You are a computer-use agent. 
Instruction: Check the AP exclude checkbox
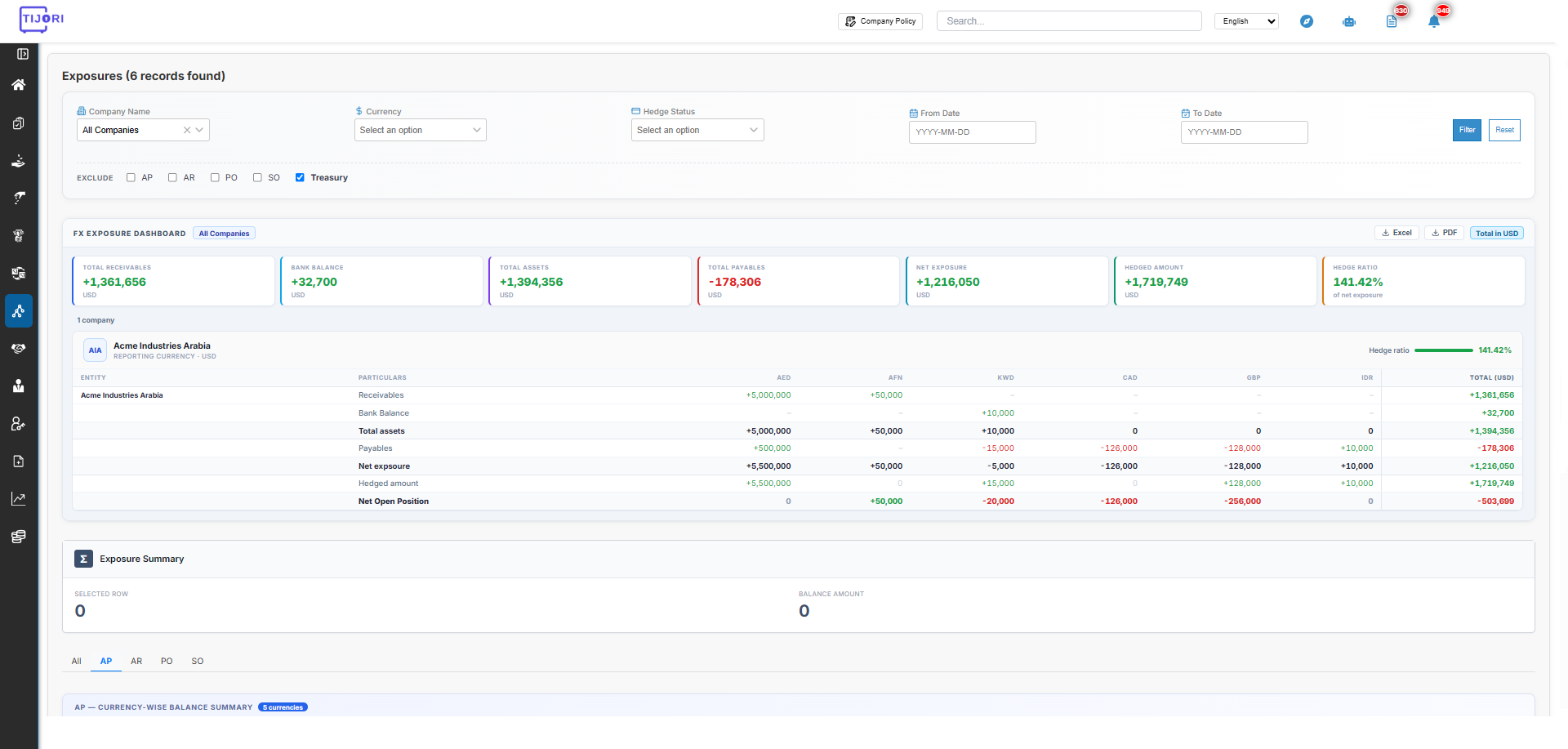[131, 177]
